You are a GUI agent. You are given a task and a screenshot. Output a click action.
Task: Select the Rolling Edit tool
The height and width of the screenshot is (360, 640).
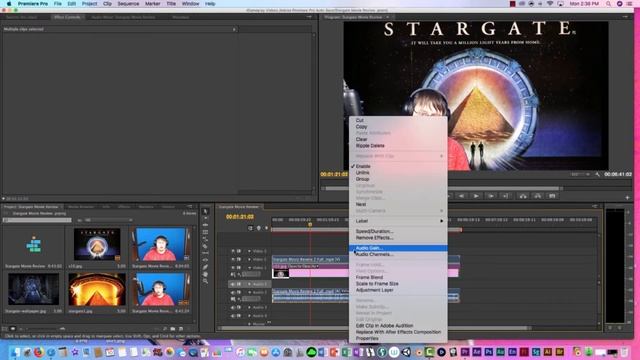coord(205,232)
